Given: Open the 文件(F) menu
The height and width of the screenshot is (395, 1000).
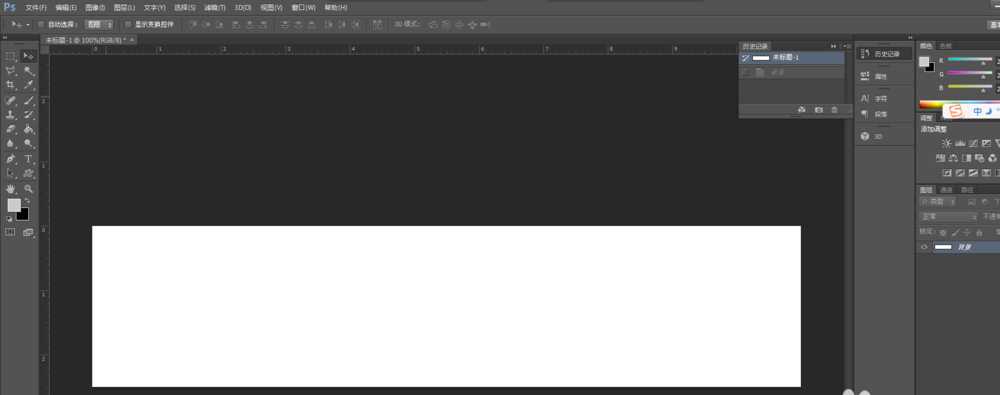Looking at the screenshot, I should coord(36,8).
